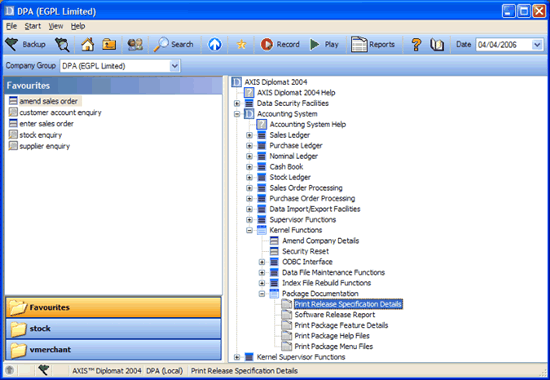Viewport: 550px width, 380px height.
Task: Open the Company Group combo box
Action: point(120,66)
